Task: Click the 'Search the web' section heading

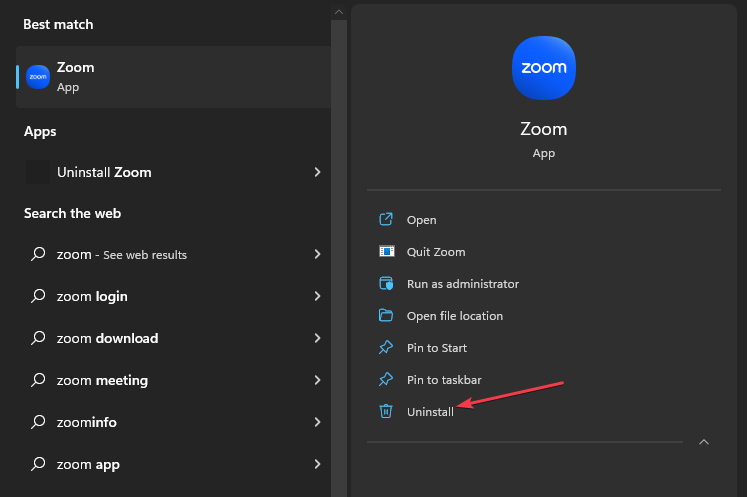Action: 72,213
